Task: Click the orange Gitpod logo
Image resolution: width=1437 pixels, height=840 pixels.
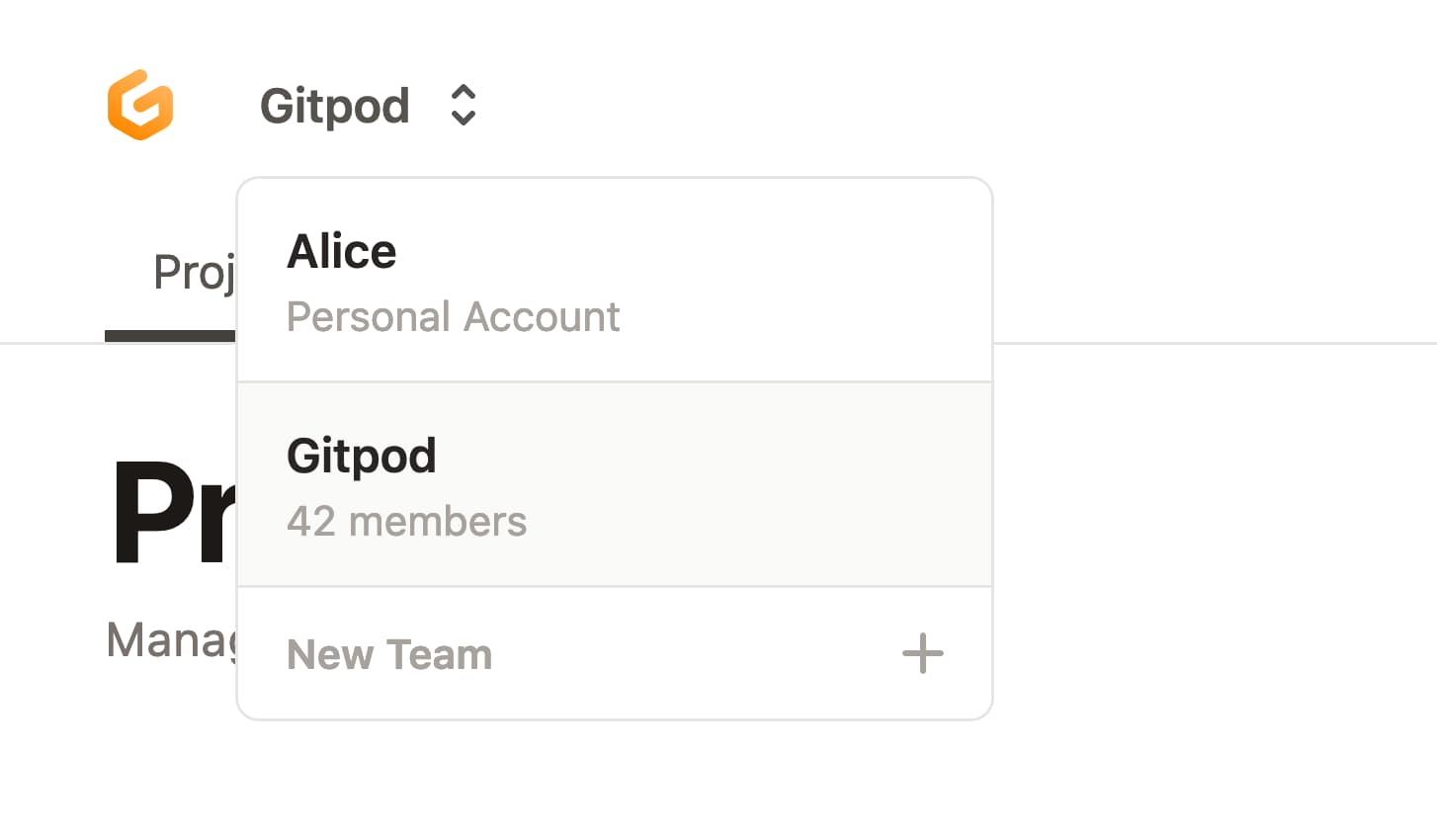Action: coord(140,105)
